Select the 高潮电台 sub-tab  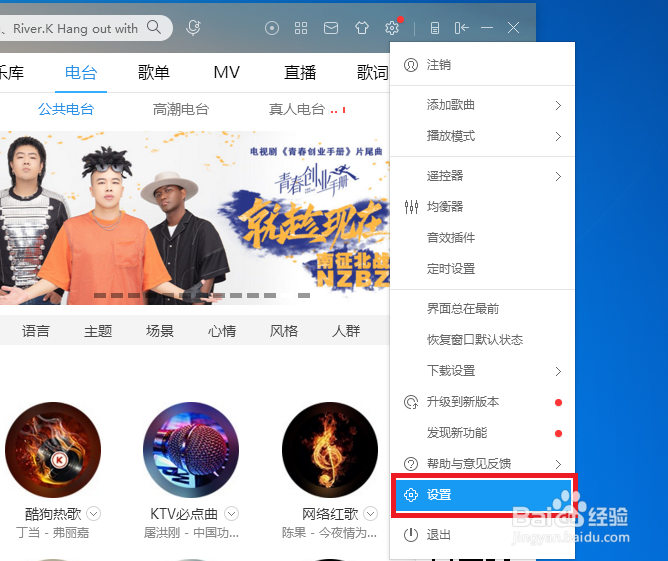tap(181, 109)
